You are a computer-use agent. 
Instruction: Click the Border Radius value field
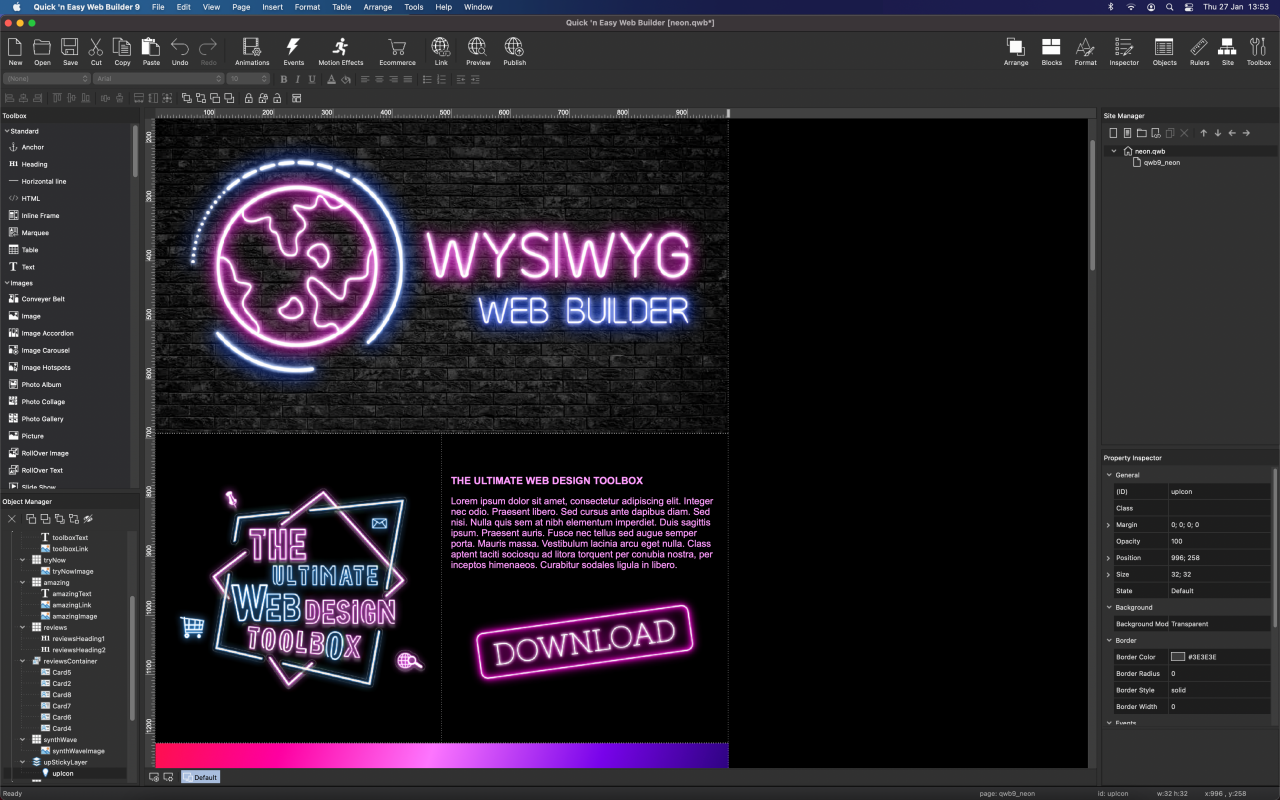tap(1219, 674)
